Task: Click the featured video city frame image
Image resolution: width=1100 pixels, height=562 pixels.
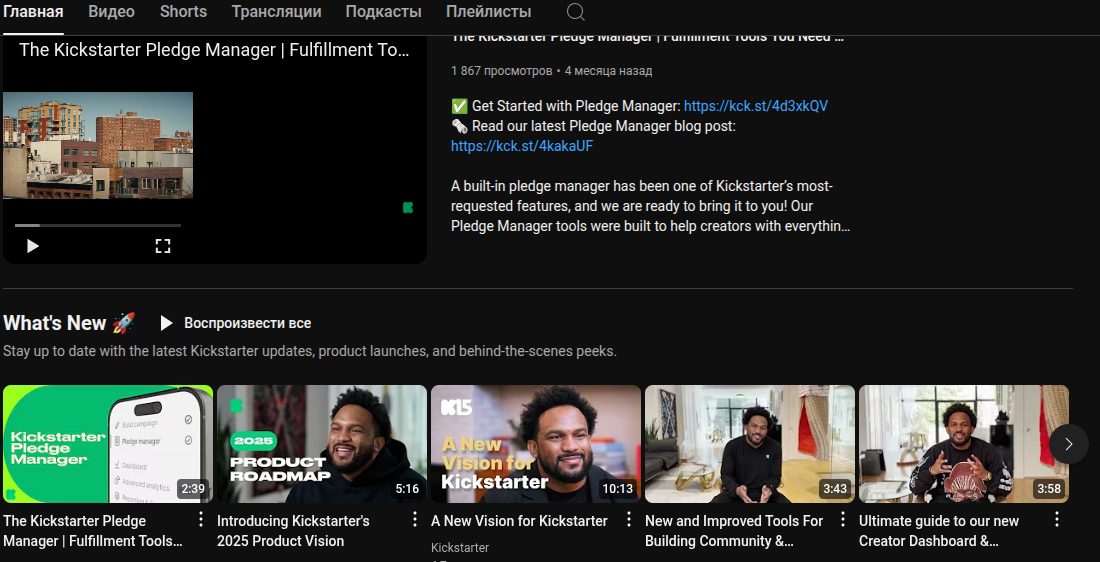Action: 98,145
